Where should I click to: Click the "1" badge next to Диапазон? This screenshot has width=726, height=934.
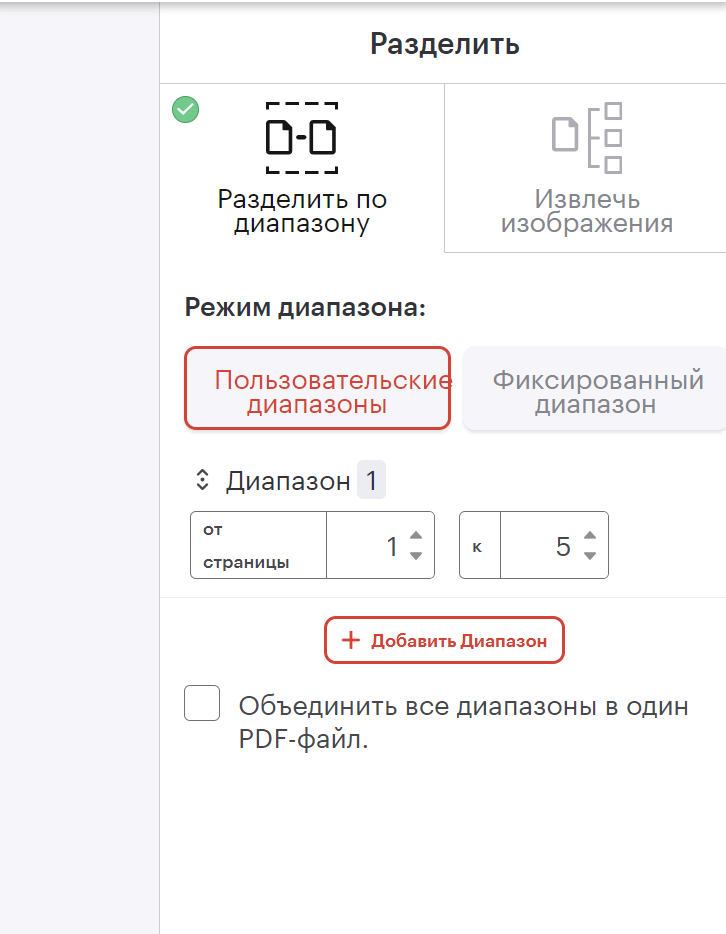pos(371,479)
